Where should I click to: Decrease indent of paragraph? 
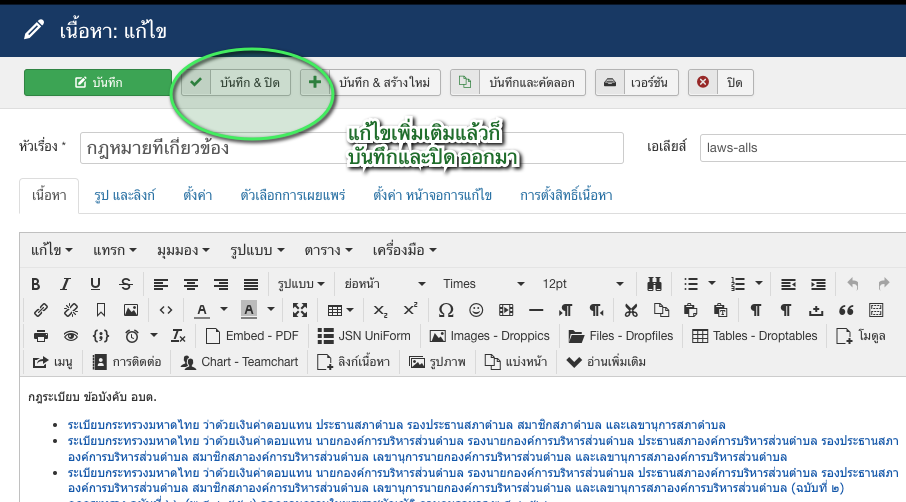click(788, 284)
